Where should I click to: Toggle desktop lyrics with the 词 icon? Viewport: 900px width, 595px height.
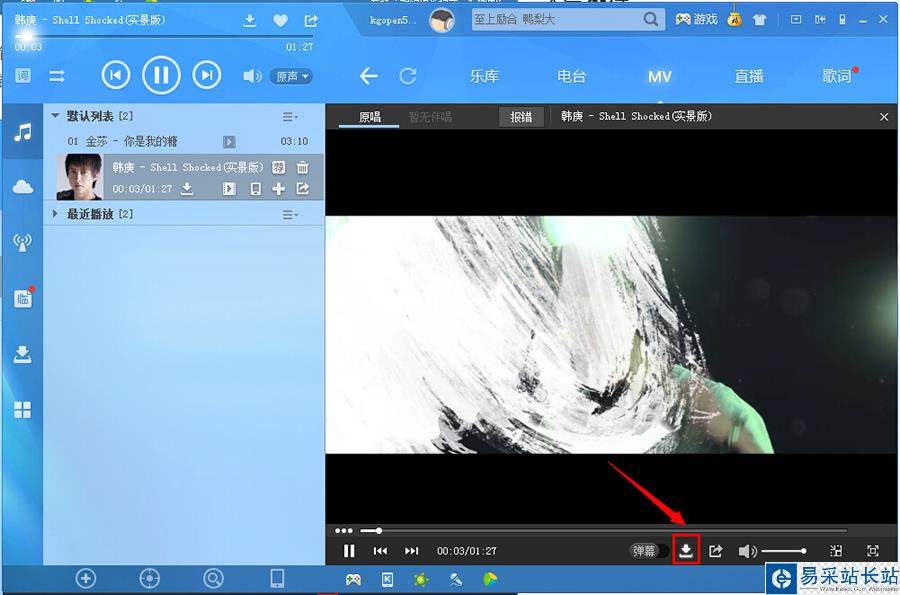[x=23, y=75]
